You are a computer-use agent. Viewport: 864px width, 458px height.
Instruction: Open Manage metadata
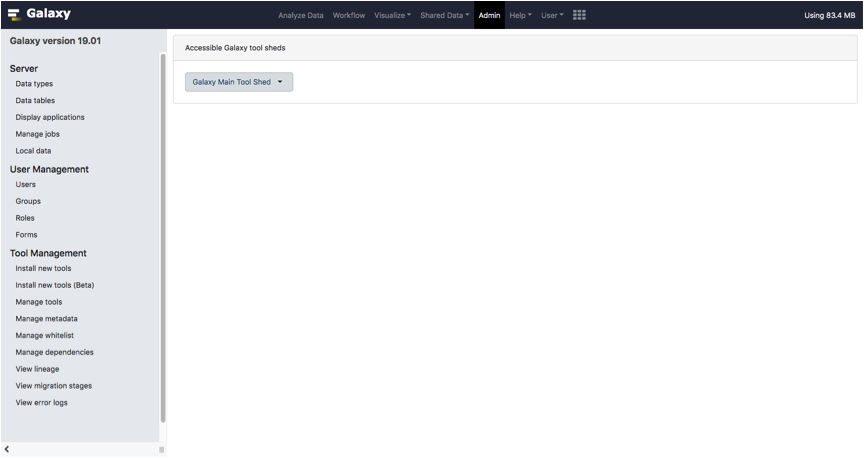click(x=46, y=319)
